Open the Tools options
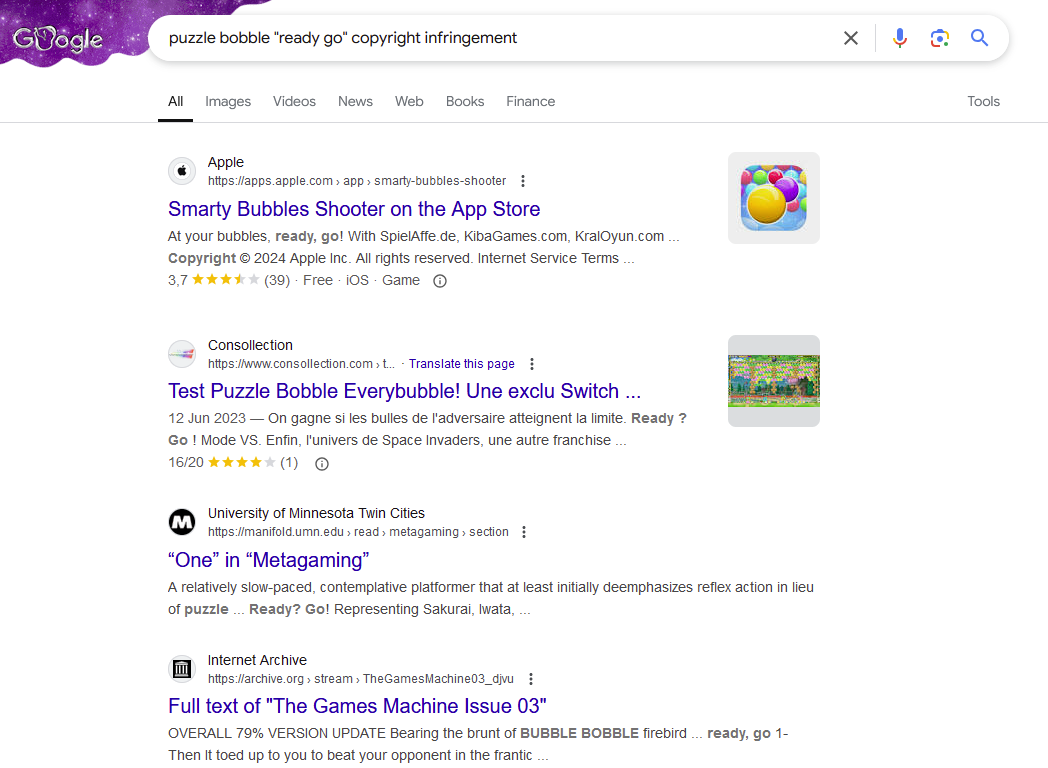1048x768 pixels. tap(983, 102)
